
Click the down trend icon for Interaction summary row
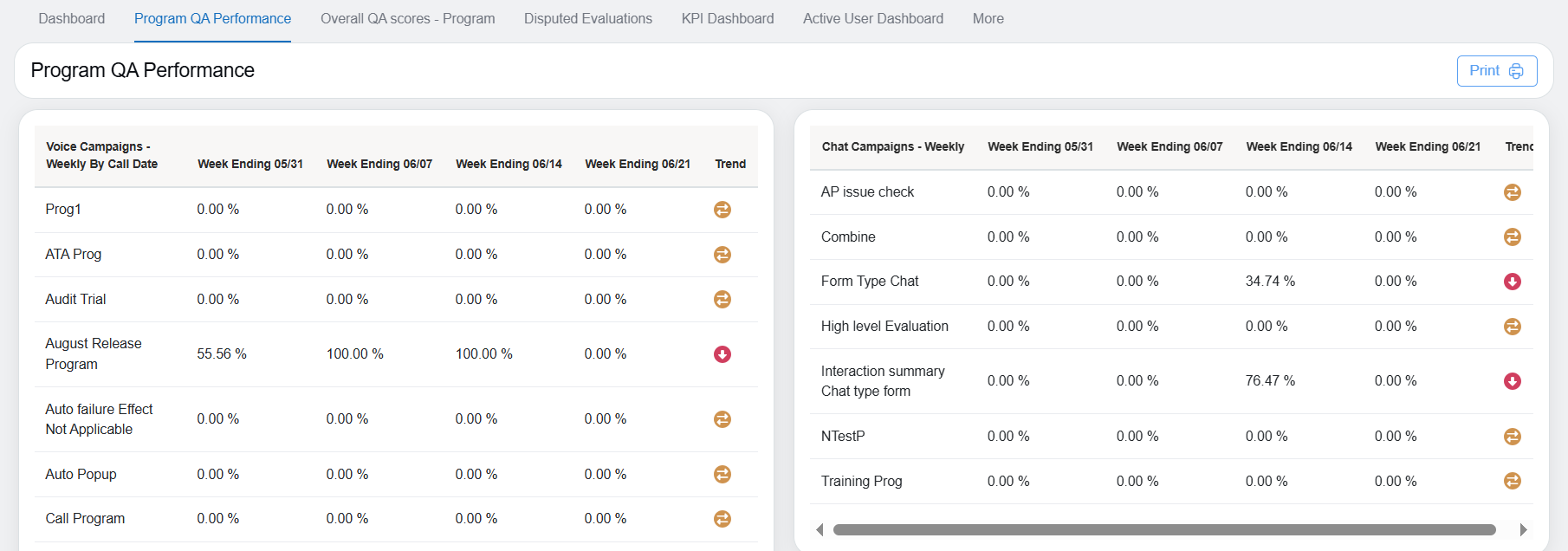coord(1512,381)
